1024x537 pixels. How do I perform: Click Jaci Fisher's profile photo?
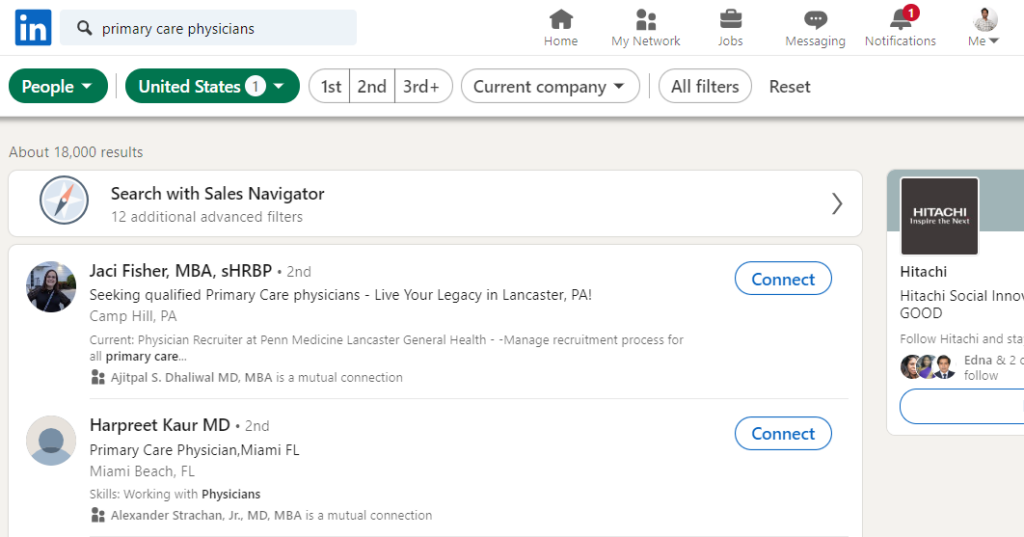coord(51,287)
